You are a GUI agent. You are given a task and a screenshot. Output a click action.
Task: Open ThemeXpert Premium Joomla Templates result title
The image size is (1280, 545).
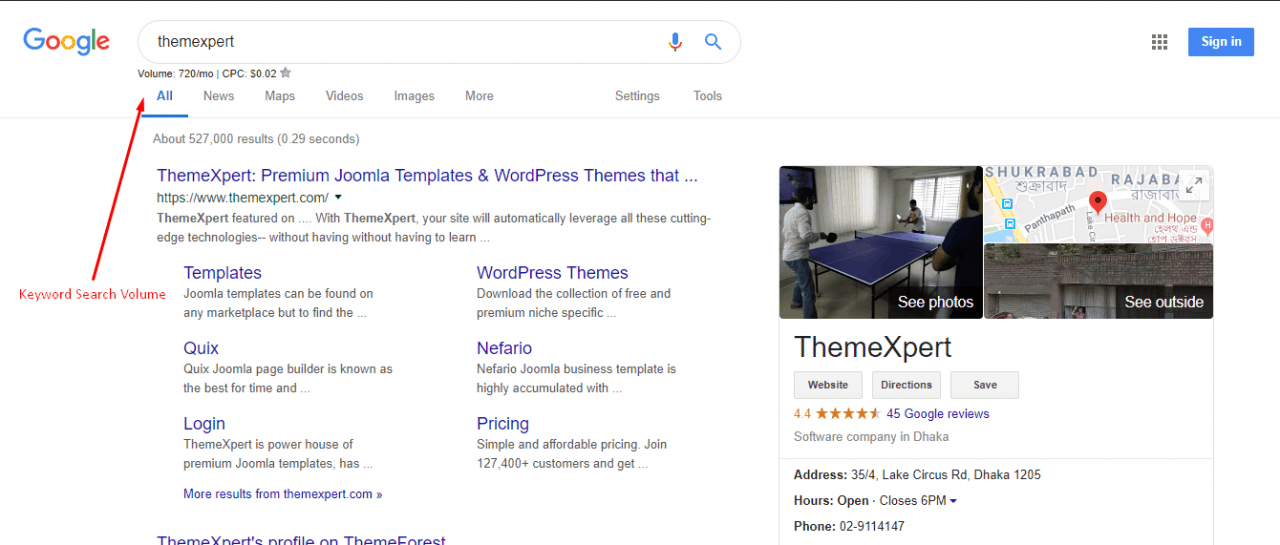click(x=427, y=176)
